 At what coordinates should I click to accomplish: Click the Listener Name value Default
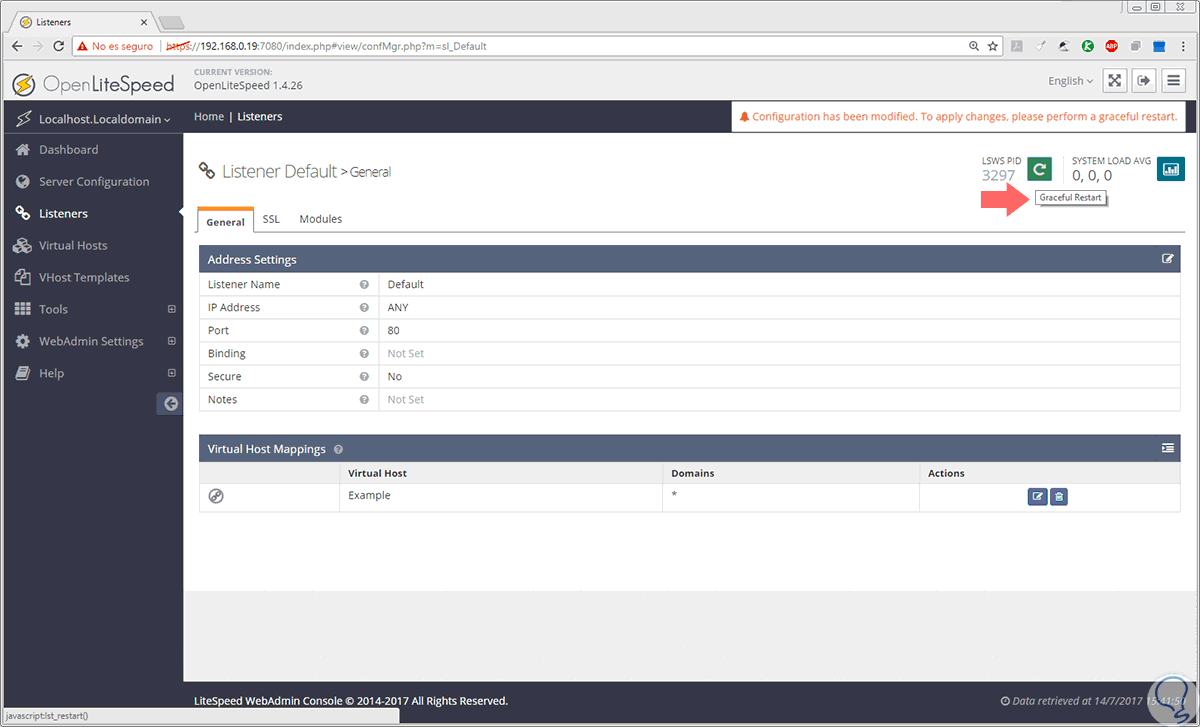[406, 285]
